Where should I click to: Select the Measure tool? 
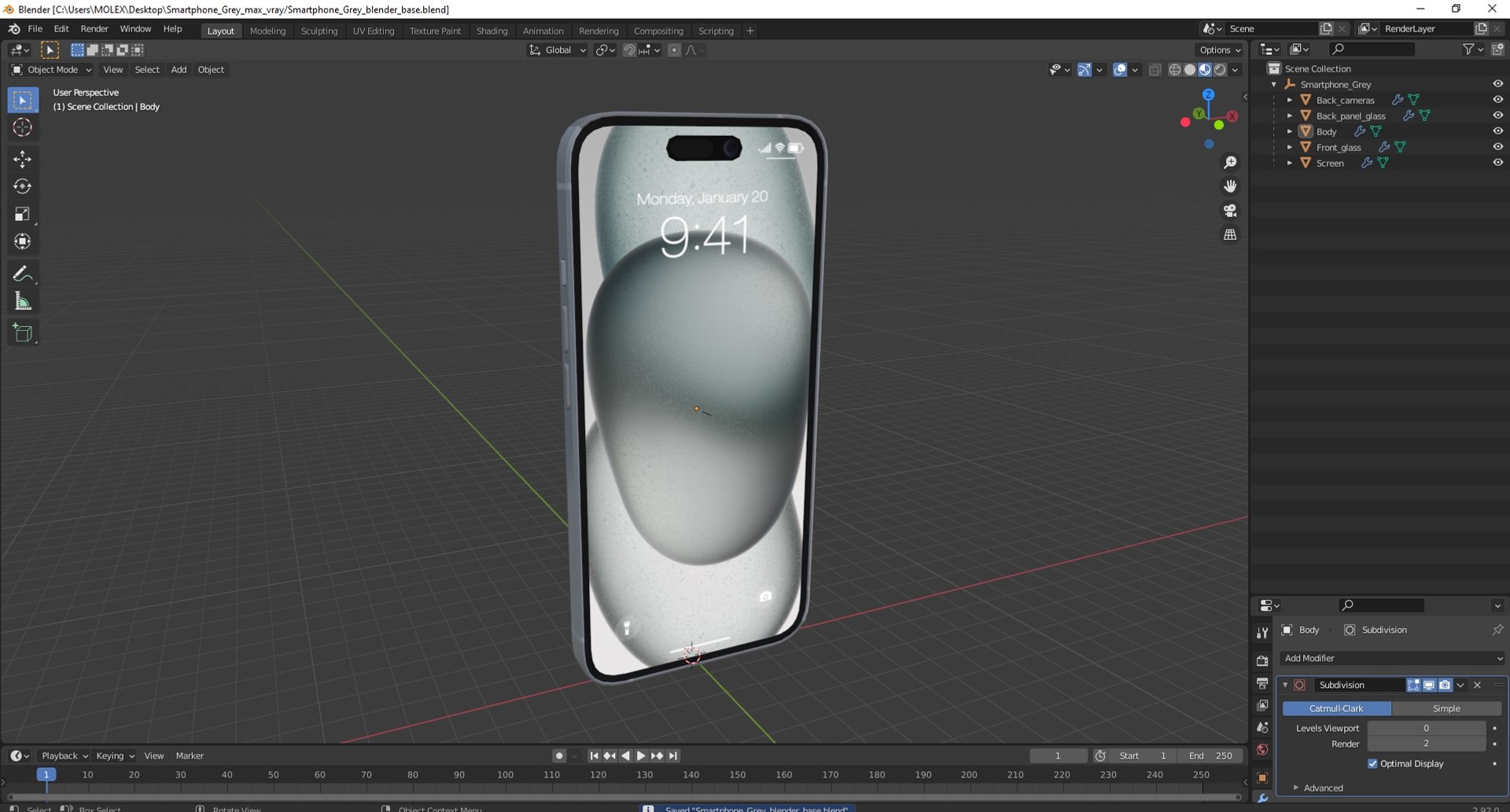22,301
